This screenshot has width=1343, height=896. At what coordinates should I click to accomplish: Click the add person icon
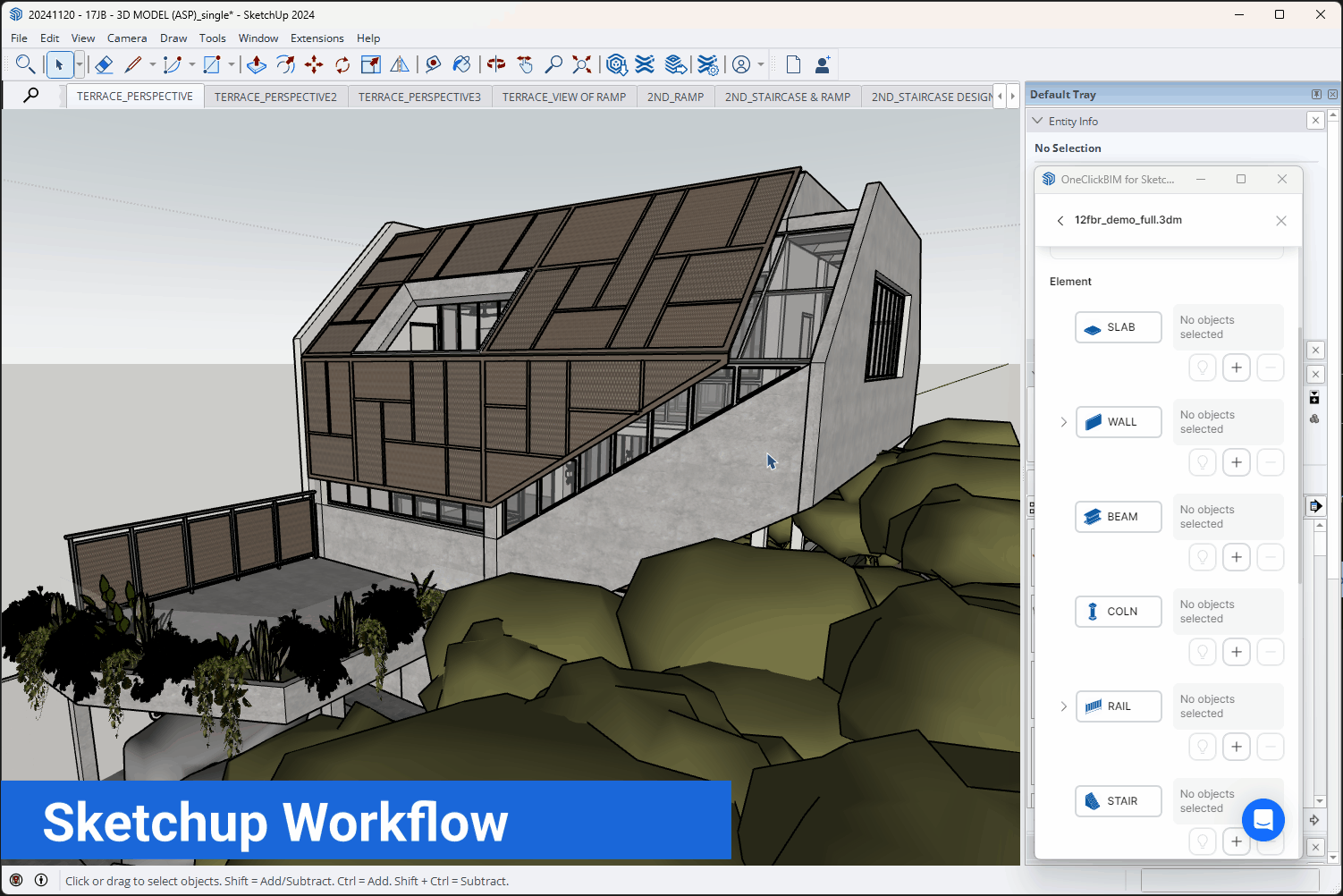[x=823, y=64]
